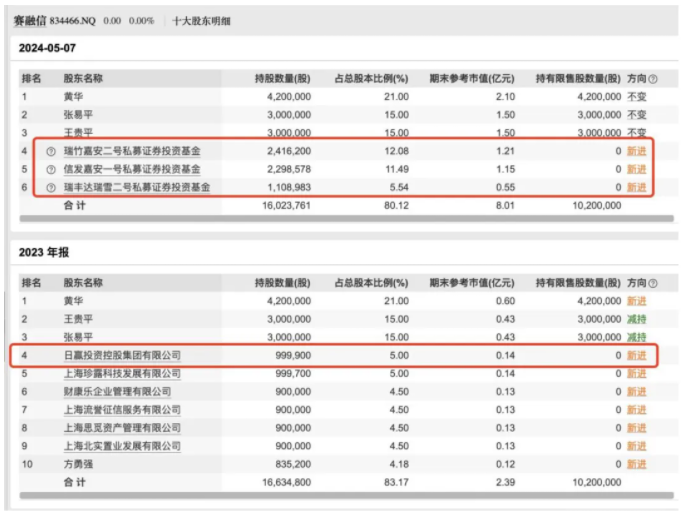Click the percentage 12.08

[397, 151]
